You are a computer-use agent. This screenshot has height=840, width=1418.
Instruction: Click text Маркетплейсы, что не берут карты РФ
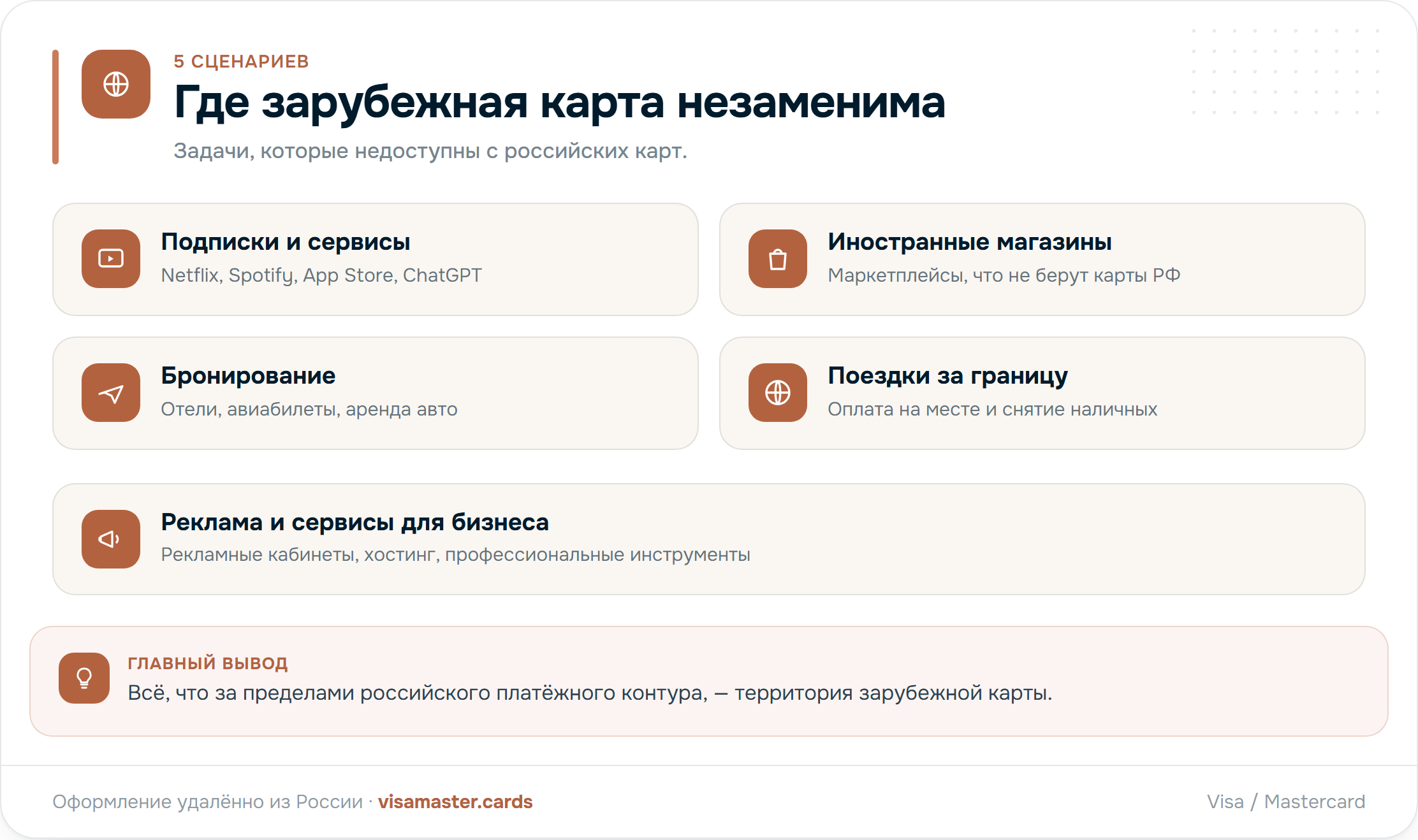click(x=1004, y=275)
